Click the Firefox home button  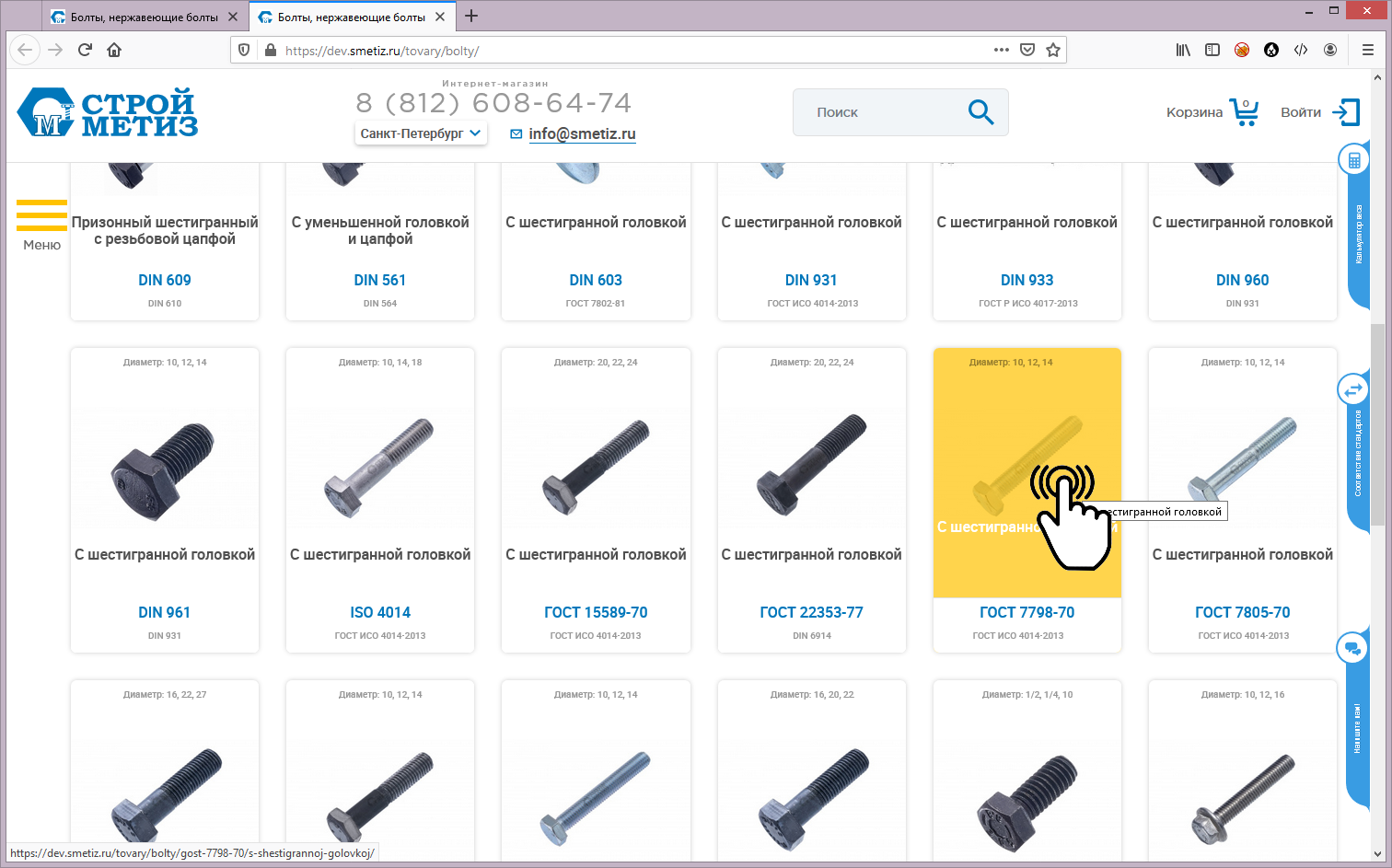coord(114,50)
